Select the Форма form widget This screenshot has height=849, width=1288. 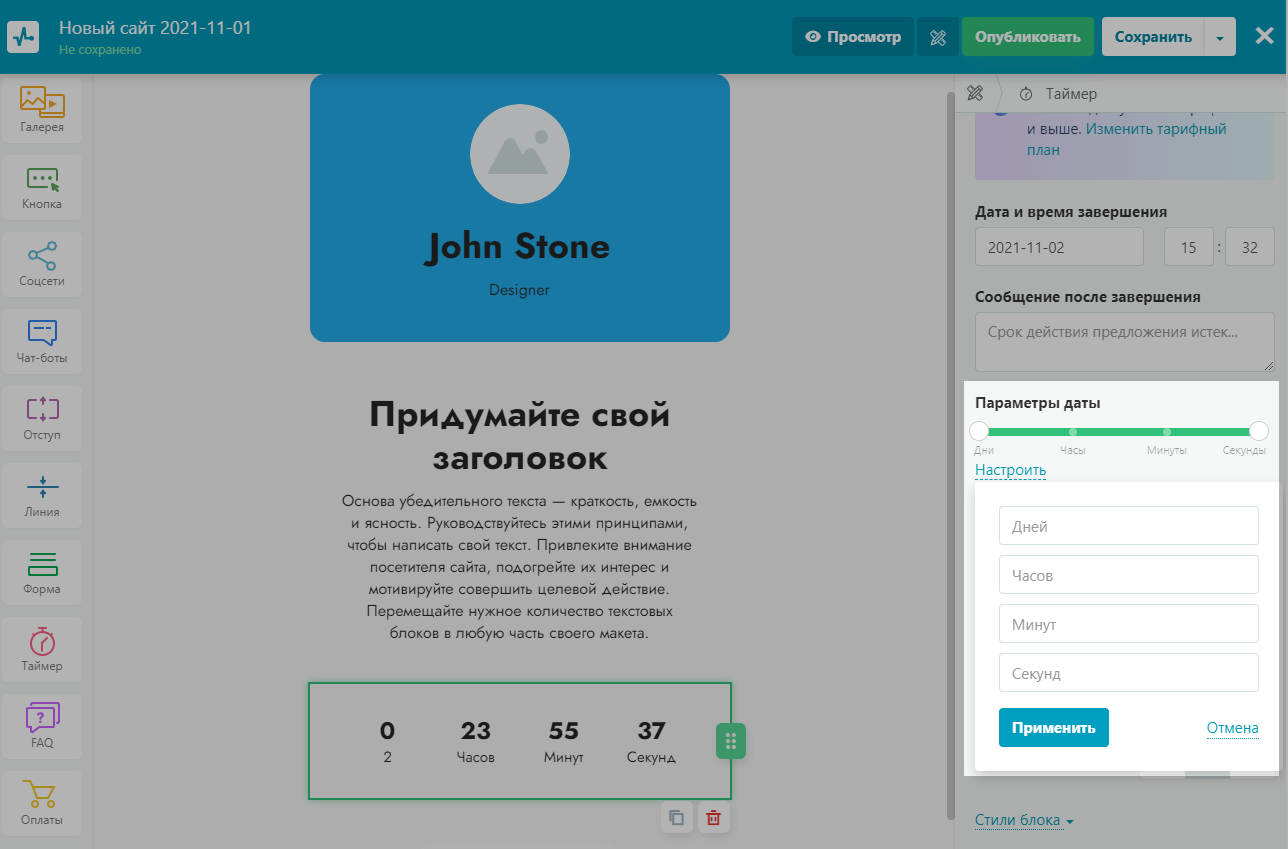[42, 571]
